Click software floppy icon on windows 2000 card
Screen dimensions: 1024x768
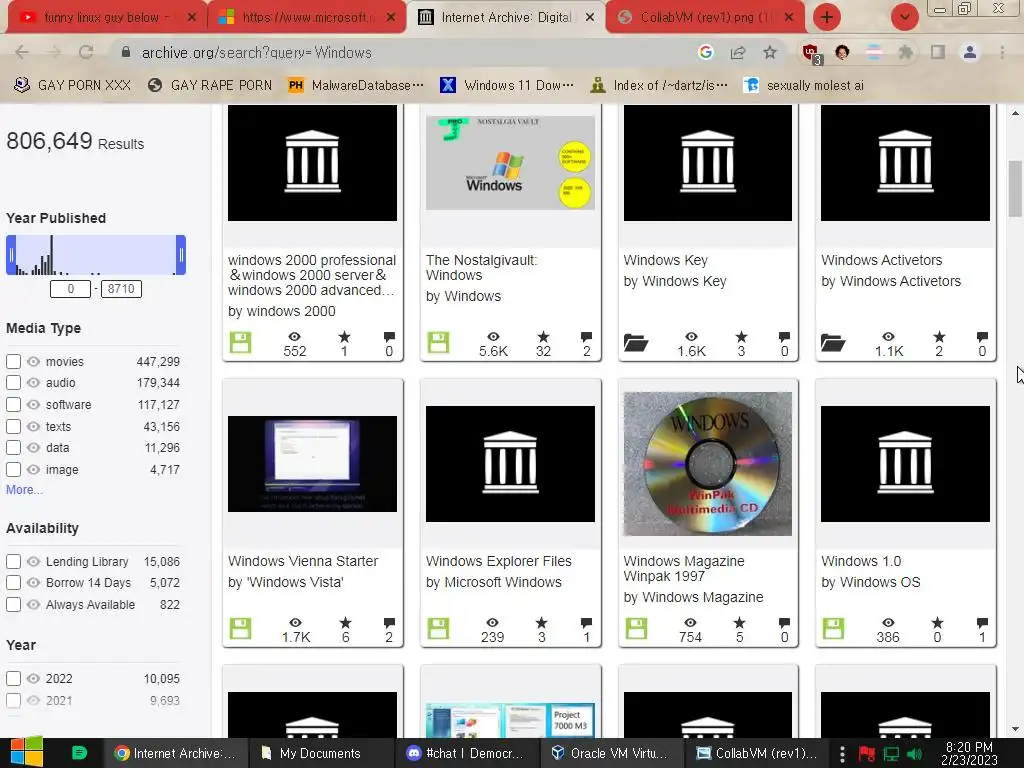(x=240, y=342)
